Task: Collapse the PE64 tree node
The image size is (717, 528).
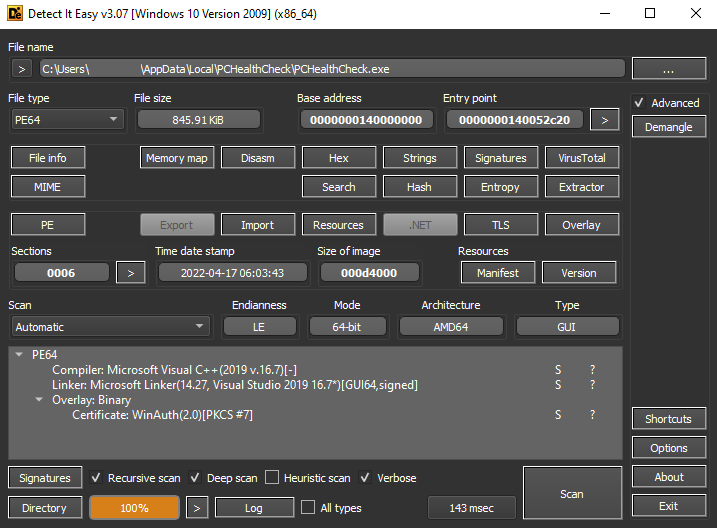Action: coord(19,354)
